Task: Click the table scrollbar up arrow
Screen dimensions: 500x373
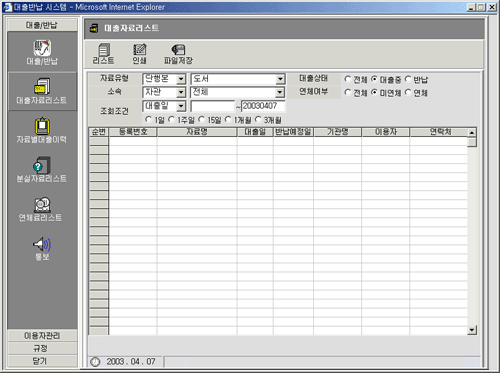Action: pyautogui.click(x=472, y=133)
